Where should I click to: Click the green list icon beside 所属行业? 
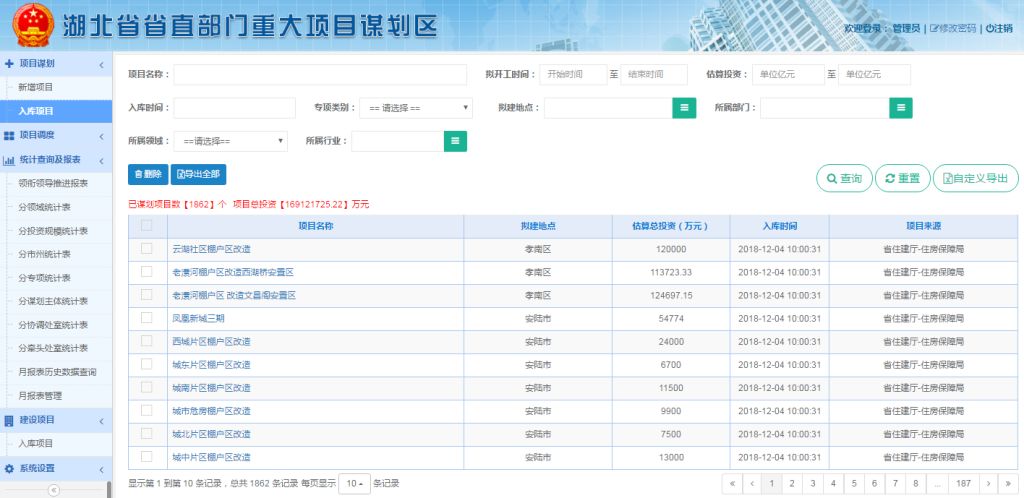455,142
